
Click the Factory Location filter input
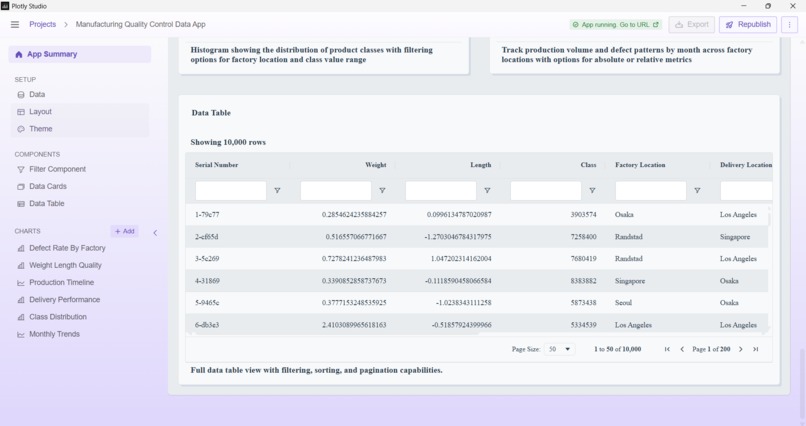tap(651, 191)
